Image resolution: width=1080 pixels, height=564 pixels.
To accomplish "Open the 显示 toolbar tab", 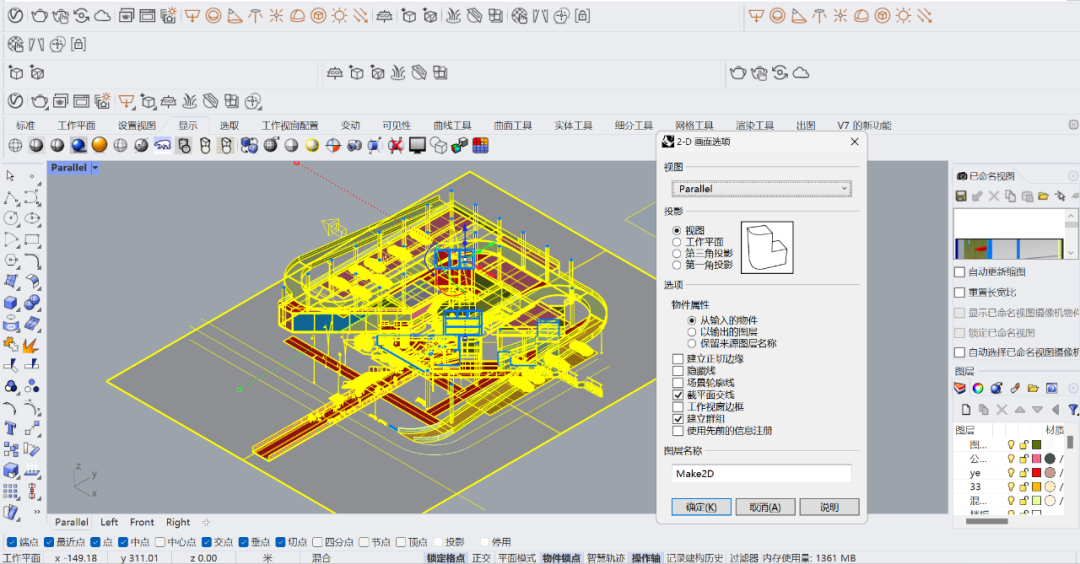I will [188, 125].
